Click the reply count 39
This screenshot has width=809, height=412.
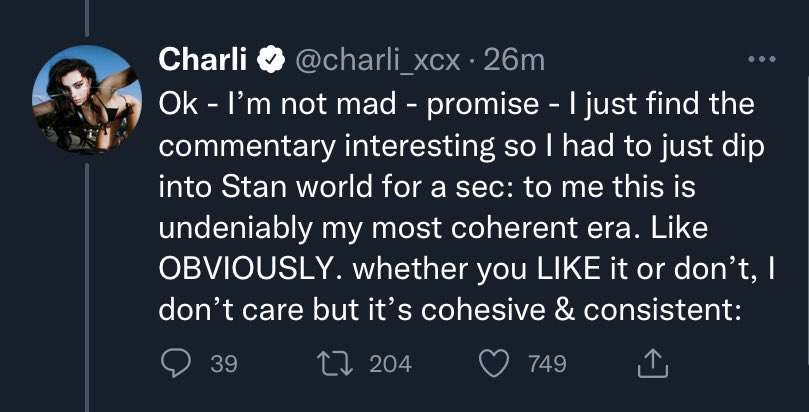(224, 365)
